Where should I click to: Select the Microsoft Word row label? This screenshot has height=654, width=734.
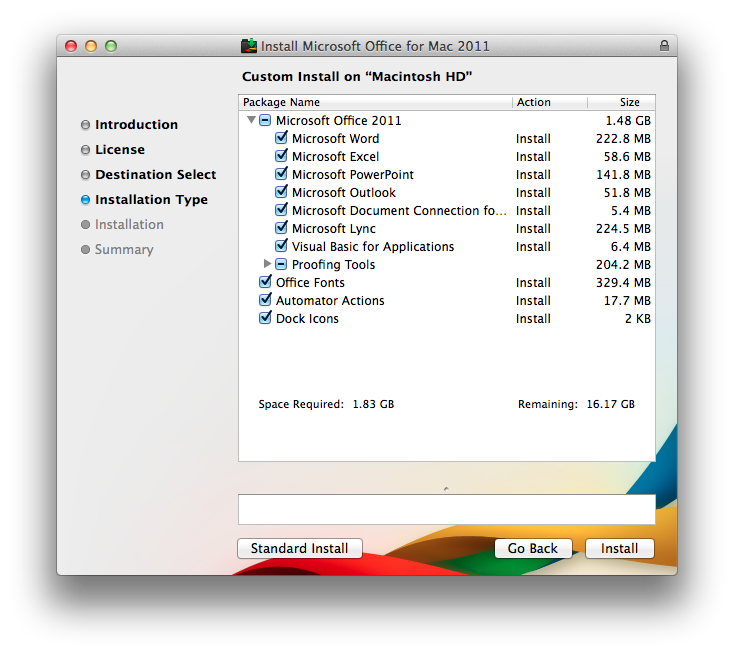336,139
